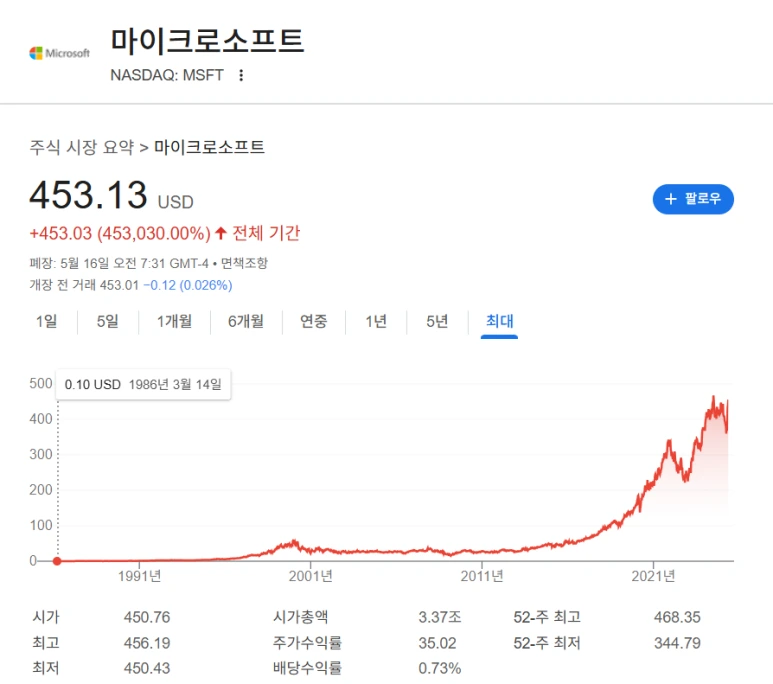
Task: Click the 52-주 최고 value 468.35
Action: [x=677, y=617]
